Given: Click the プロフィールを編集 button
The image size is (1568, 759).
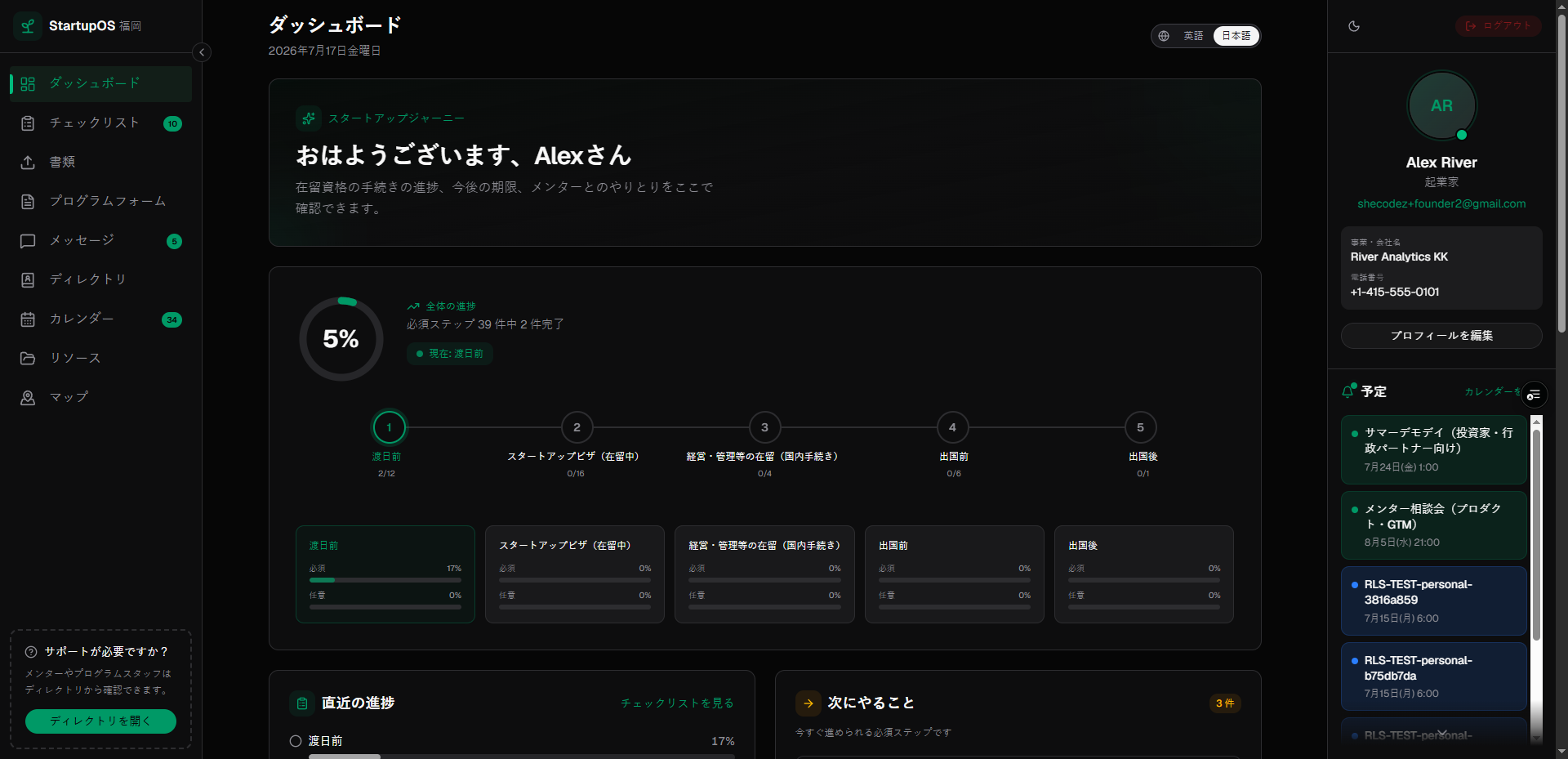Looking at the screenshot, I should 1441,336.
